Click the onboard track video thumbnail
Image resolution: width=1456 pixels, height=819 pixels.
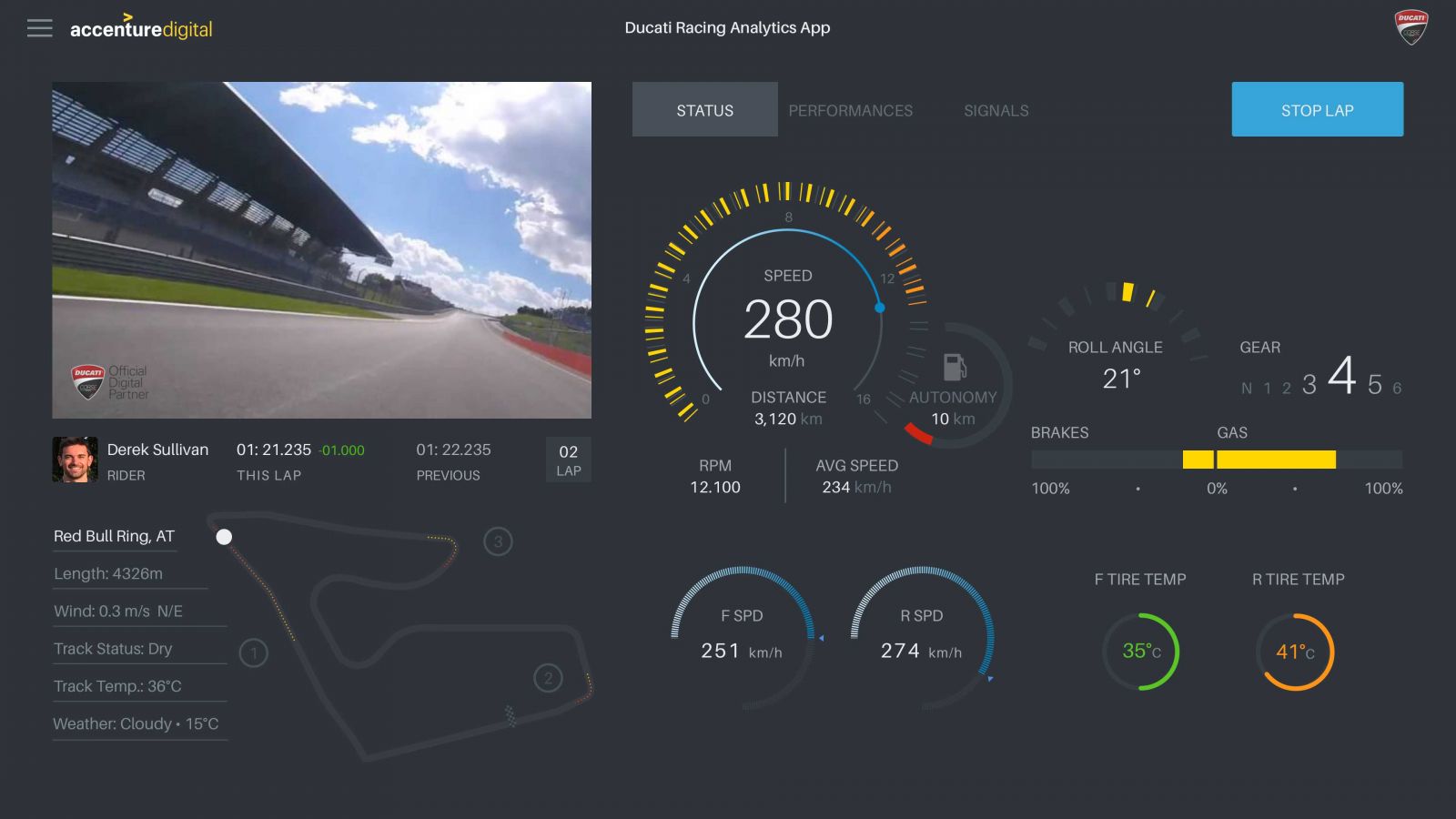pyautogui.click(x=321, y=250)
